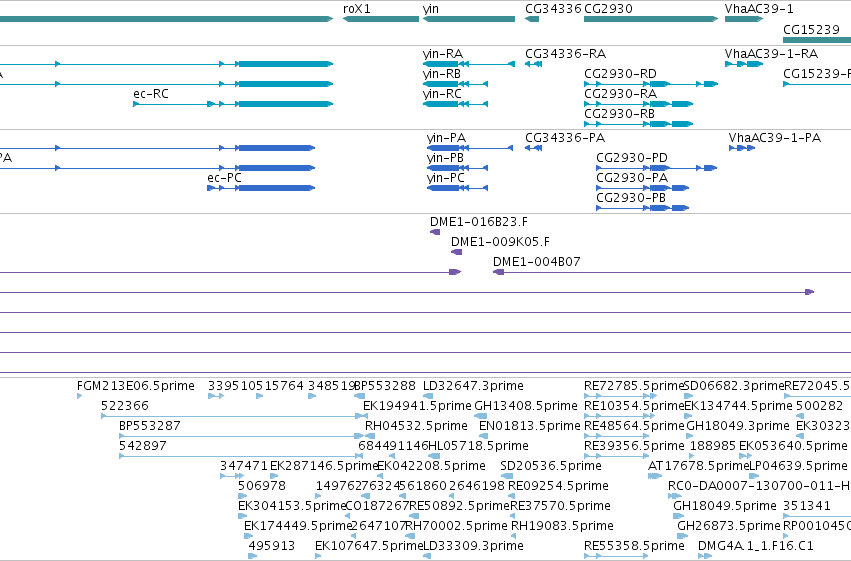
Task: Click the roX1 gene label
Action: coord(357,9)
